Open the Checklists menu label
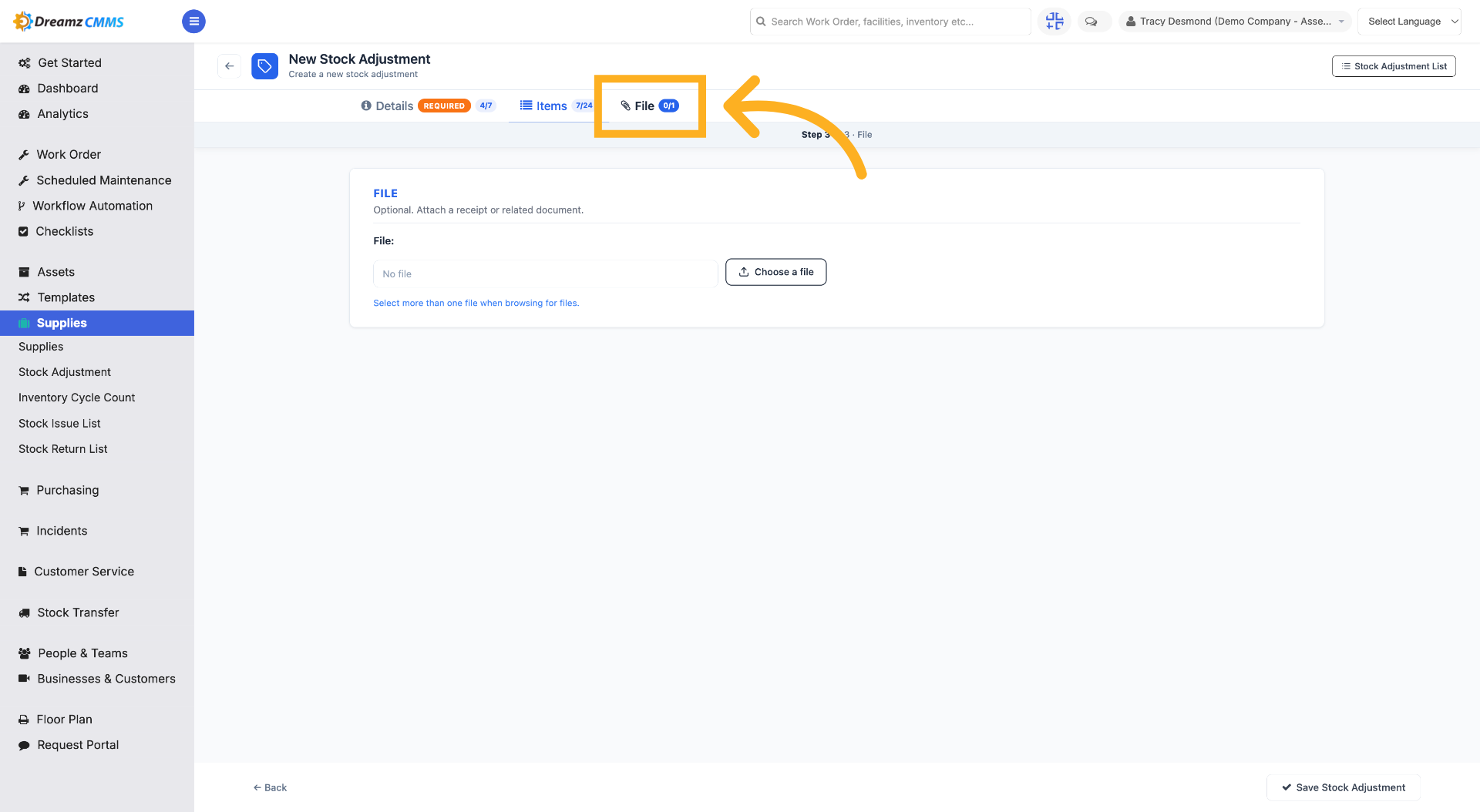Viewport: 1480px width, 812px height. point(65,231)
